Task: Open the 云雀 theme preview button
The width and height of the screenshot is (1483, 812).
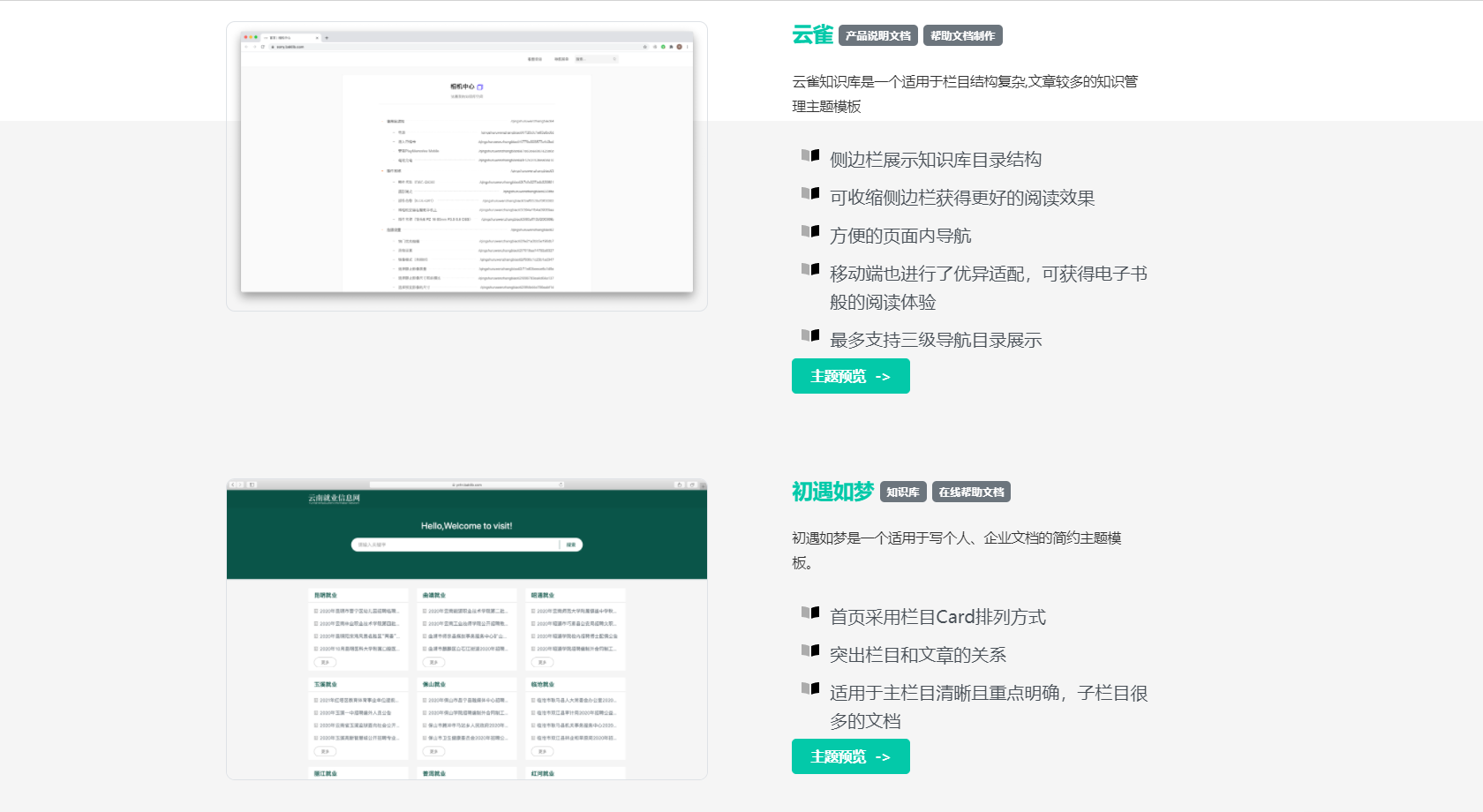Action: pos(850,376)
